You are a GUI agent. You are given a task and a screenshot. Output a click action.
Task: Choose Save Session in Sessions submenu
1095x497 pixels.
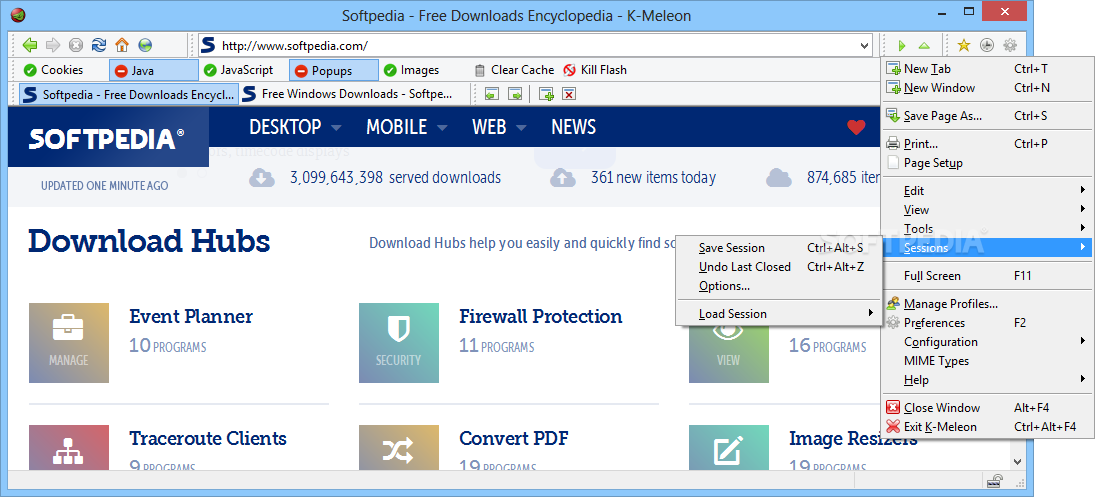coord(777,248)
